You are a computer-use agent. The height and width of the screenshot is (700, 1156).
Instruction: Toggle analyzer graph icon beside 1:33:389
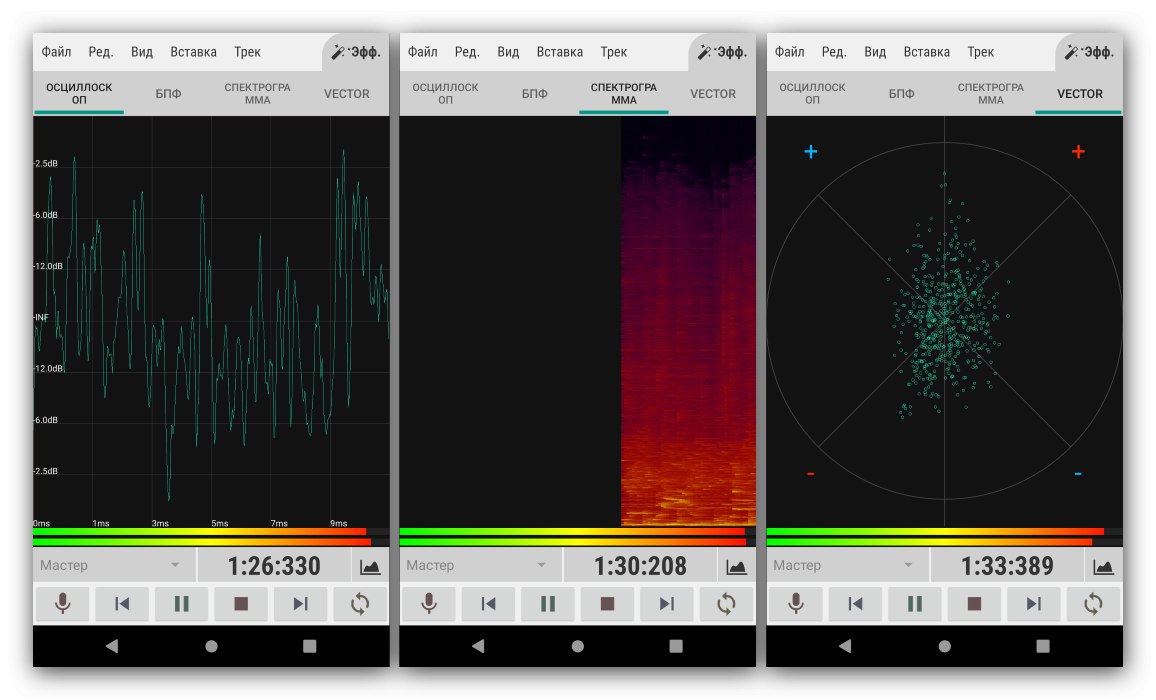(1103, 566)
